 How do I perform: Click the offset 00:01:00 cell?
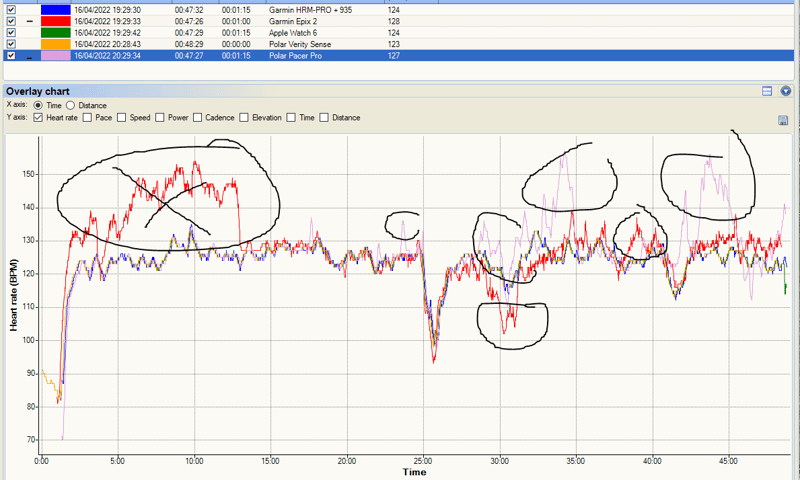[236, 21]
